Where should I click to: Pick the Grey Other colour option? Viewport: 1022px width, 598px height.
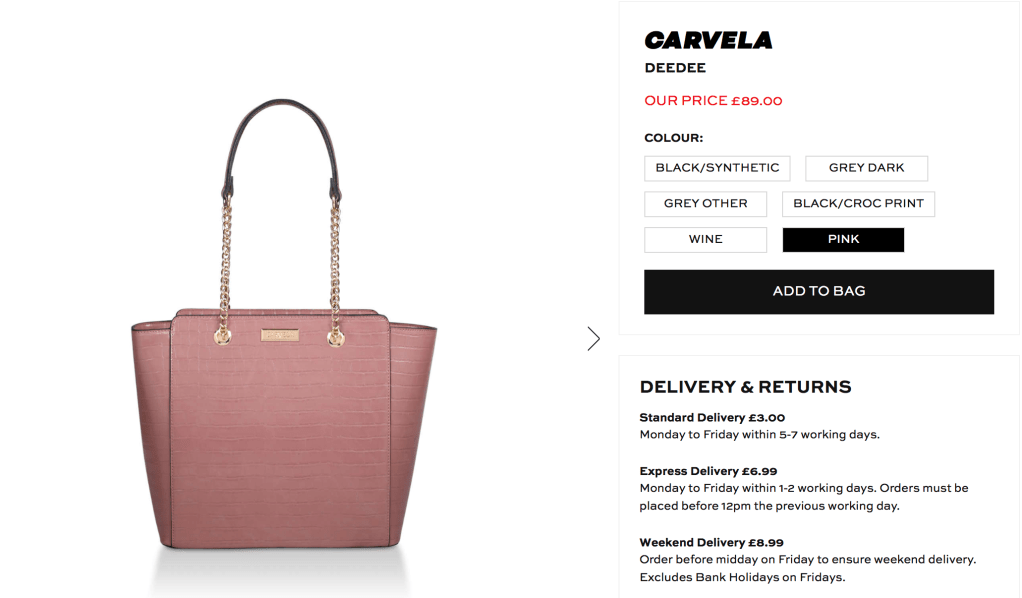(x=705, y=204)
